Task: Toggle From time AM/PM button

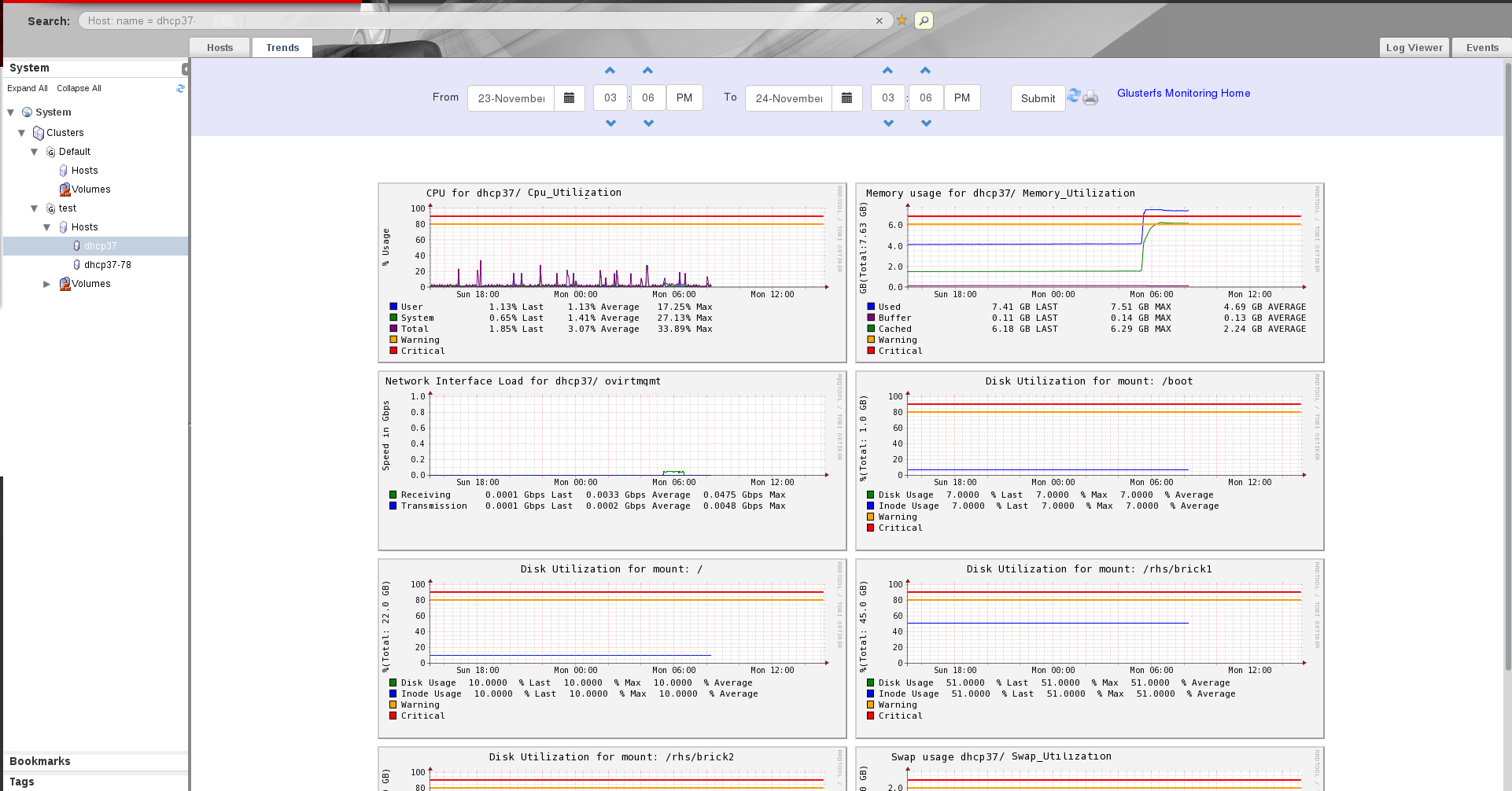Action: 684,98
